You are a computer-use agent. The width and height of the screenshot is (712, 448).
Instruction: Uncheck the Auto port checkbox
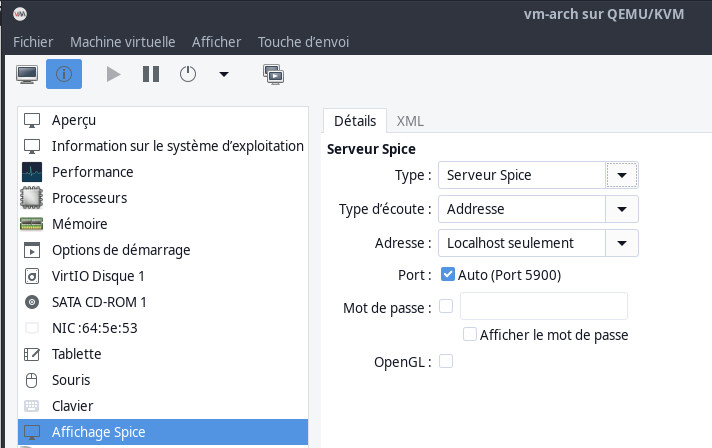(448, 274)
